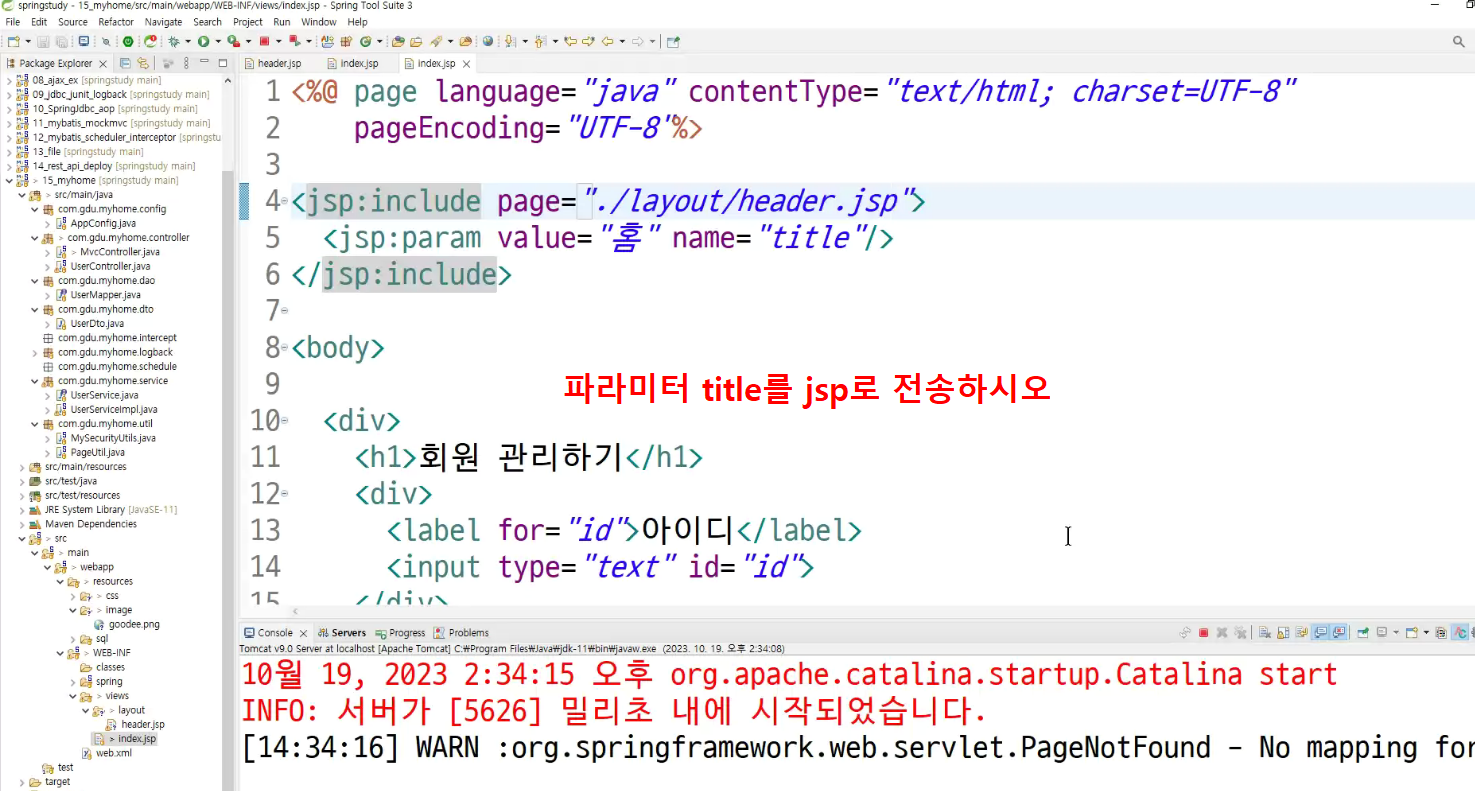This screenshot has height=791, width=1475.
Task: Open the Run button dropdown arrow
Action: pos(218,41)
